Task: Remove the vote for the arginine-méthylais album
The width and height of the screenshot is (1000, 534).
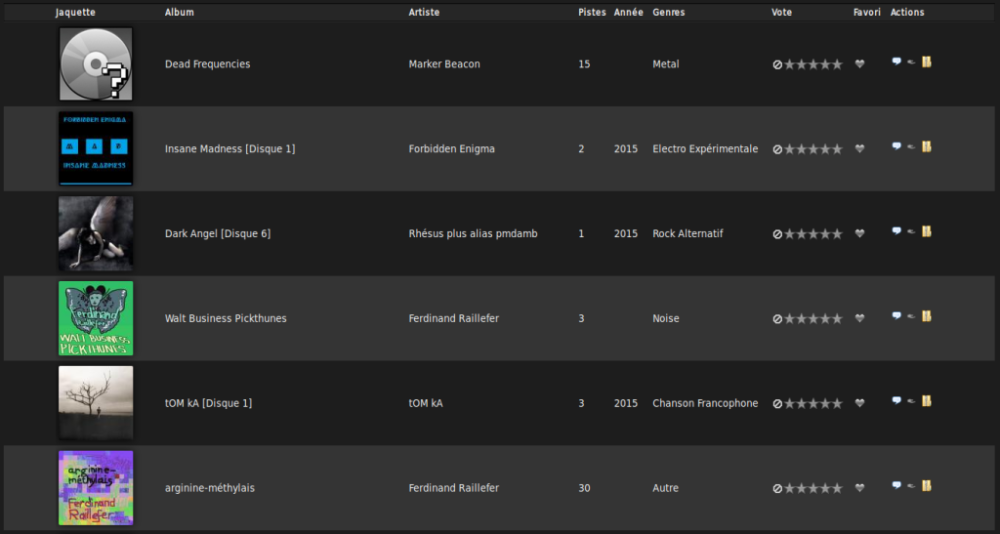Action: coord(777,489)
